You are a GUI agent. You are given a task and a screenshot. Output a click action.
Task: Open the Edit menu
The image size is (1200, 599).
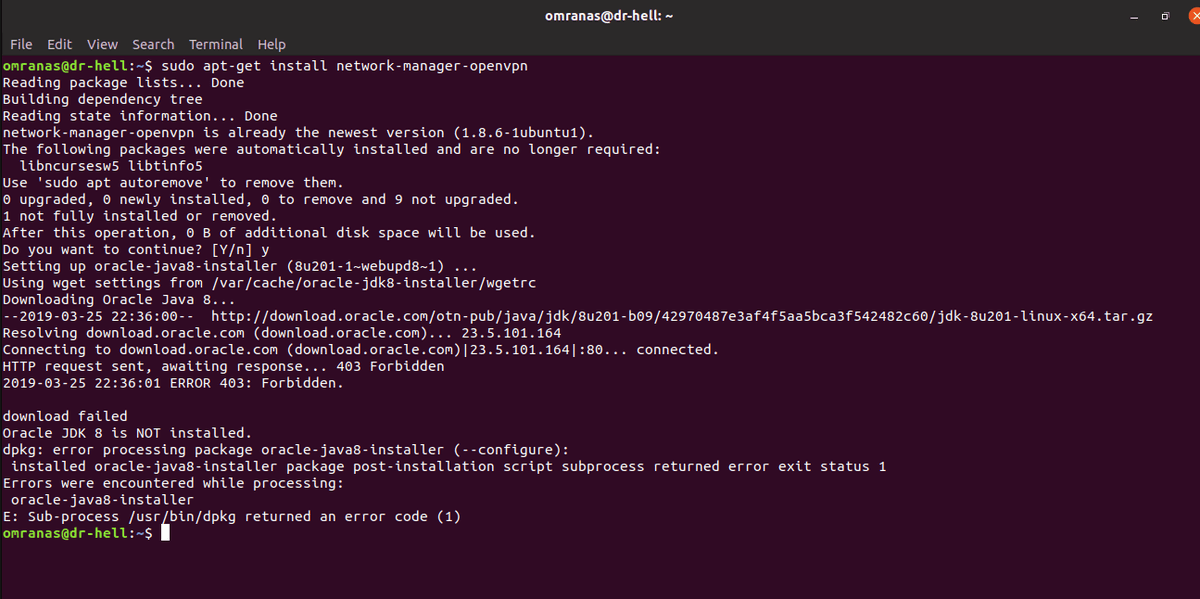tap(59, 44)
